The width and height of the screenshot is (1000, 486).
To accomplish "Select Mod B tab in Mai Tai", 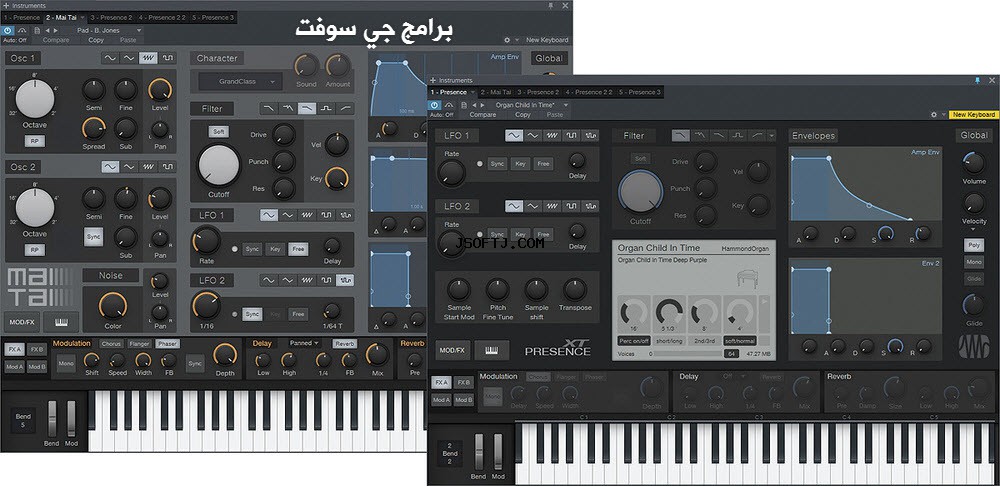I will [x=36, y=367].
